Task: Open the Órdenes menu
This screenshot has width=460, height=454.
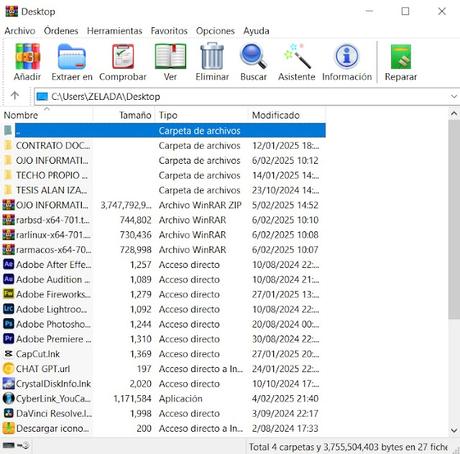Action: coord(61,31)
